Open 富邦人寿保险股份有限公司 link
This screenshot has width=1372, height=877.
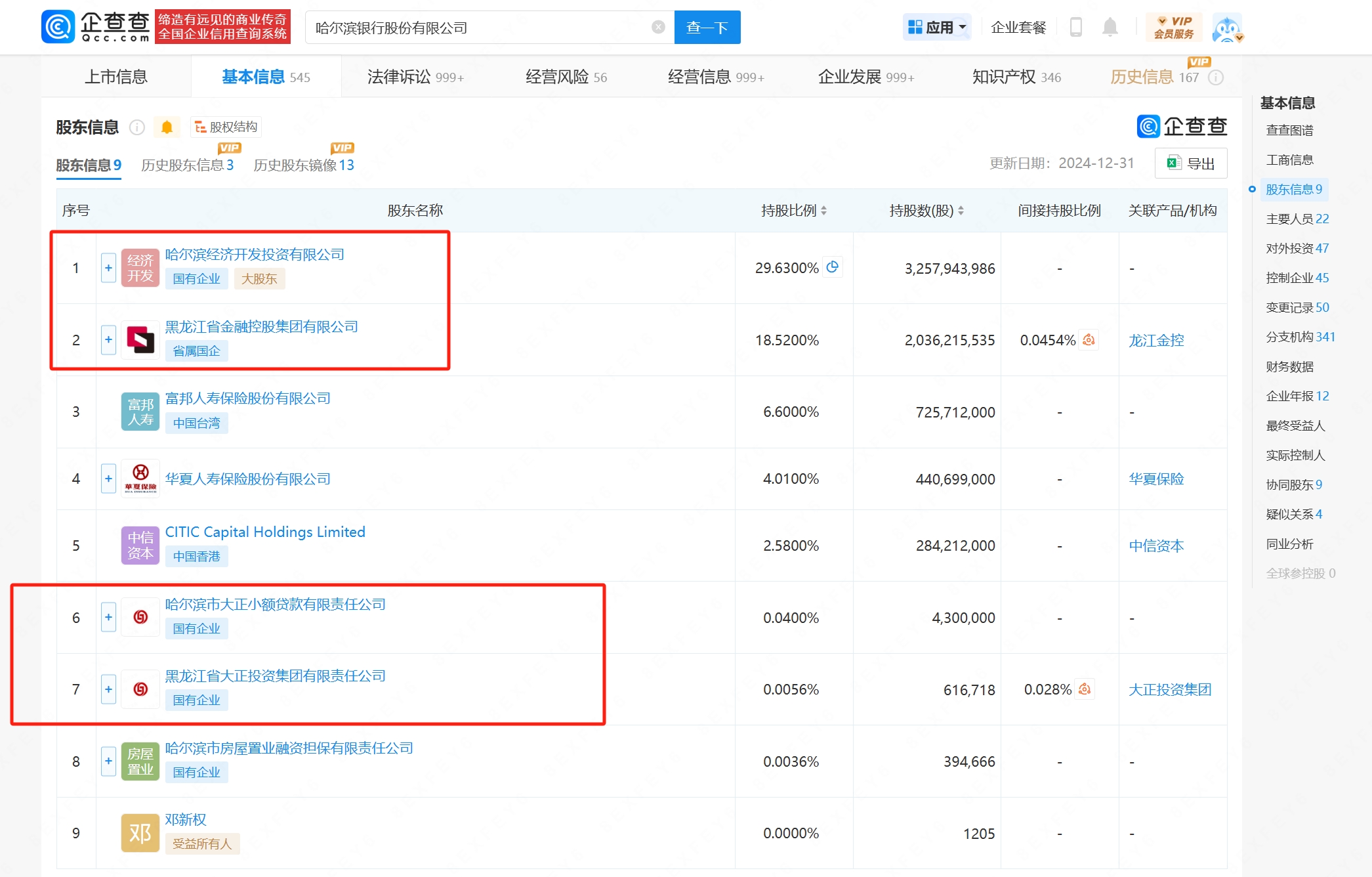(x=247, y=398)
